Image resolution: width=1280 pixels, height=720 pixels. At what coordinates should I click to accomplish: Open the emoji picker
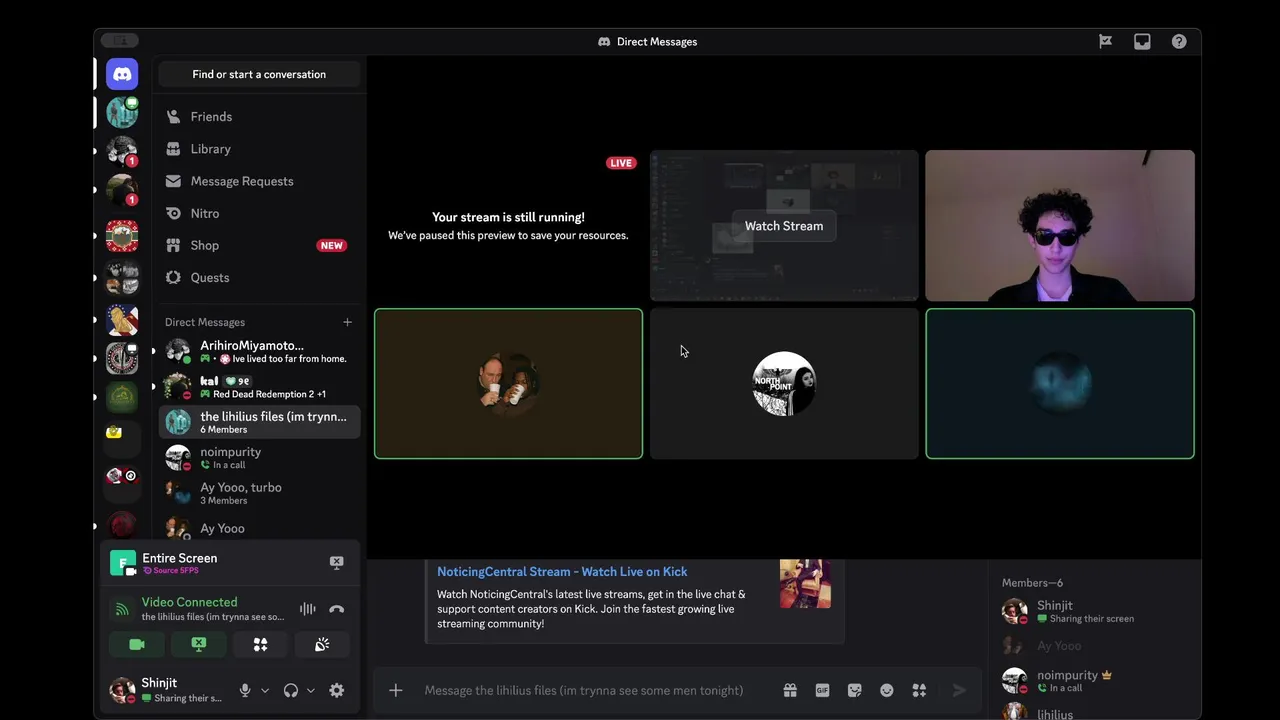886,690
